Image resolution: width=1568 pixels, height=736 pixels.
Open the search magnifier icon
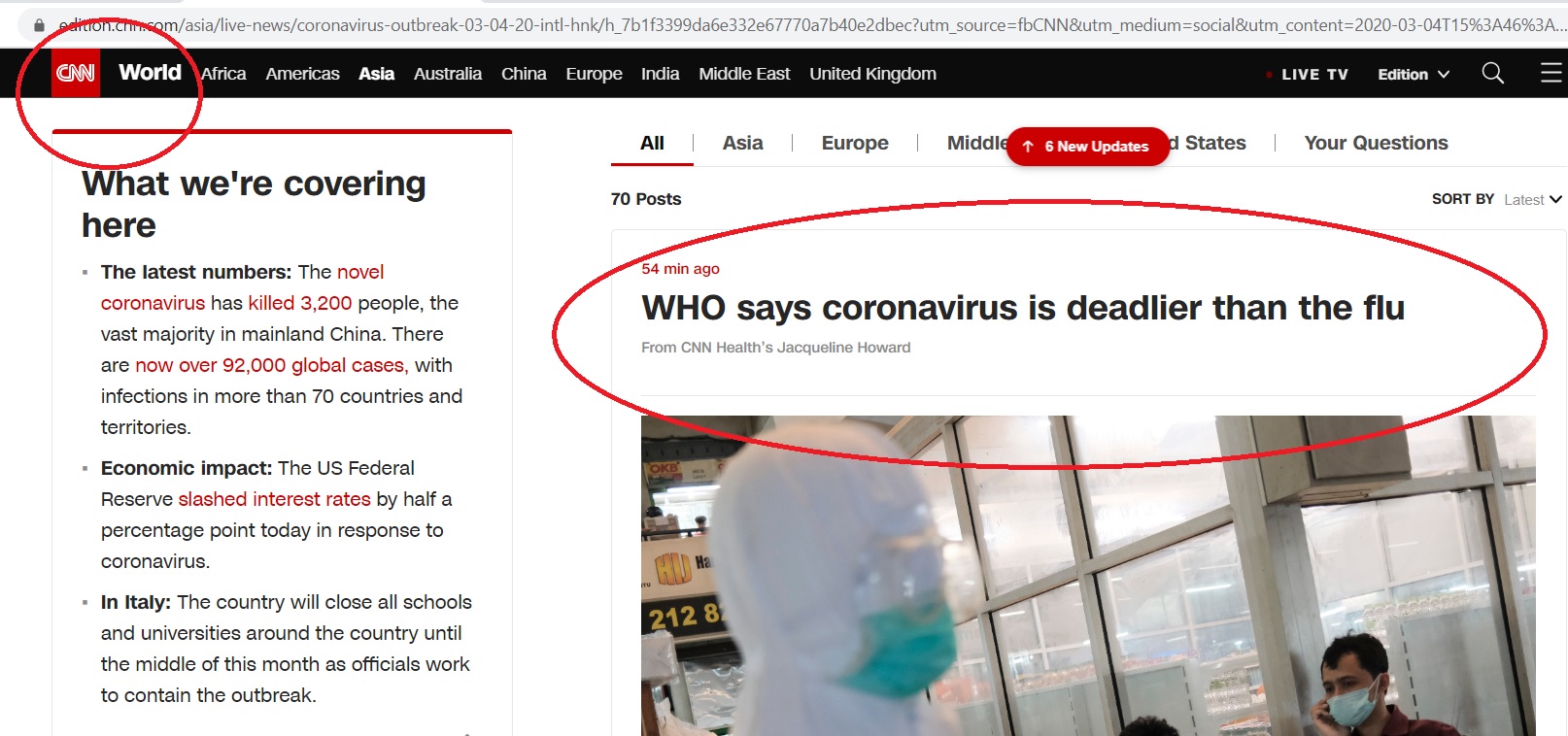[x=1492, y=73]
